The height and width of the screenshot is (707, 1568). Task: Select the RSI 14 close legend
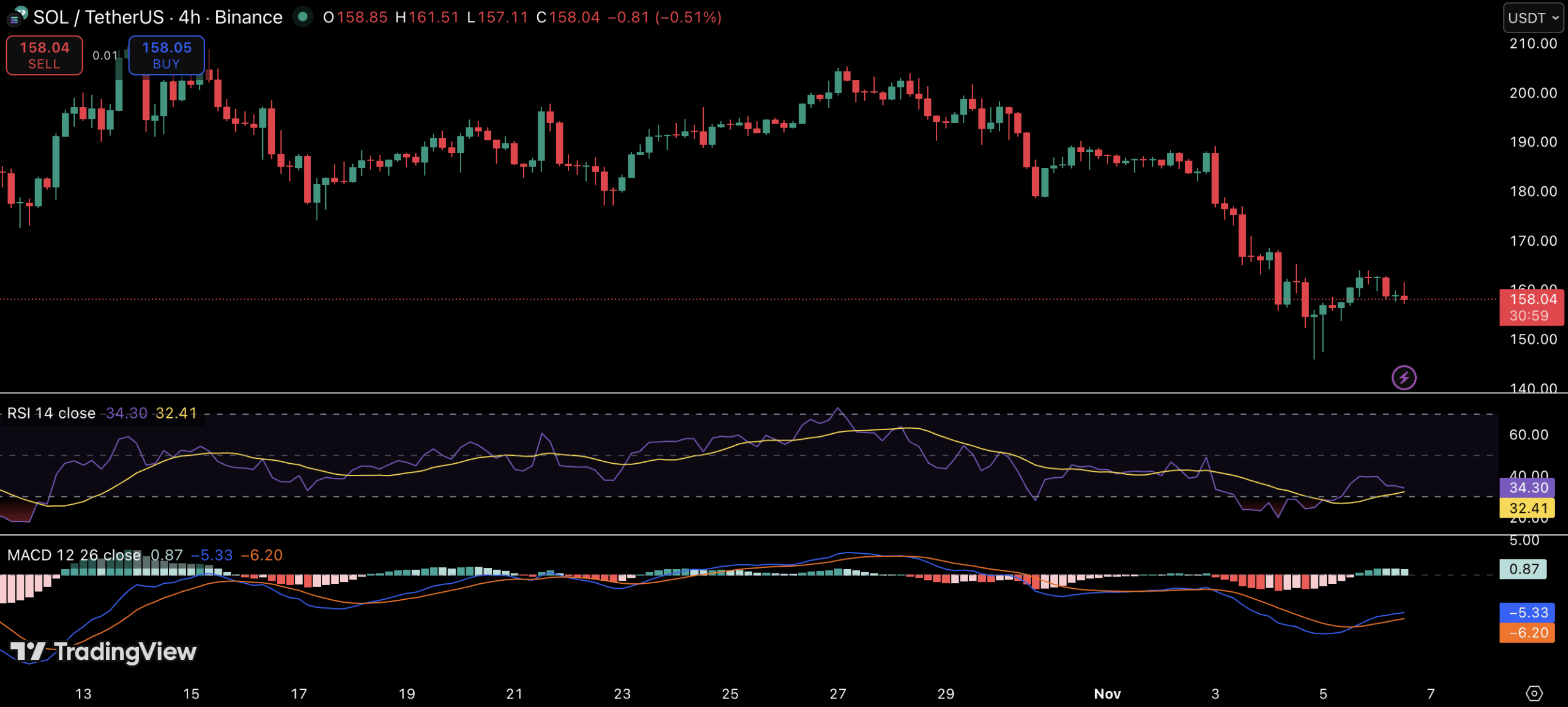click(51, 413)
